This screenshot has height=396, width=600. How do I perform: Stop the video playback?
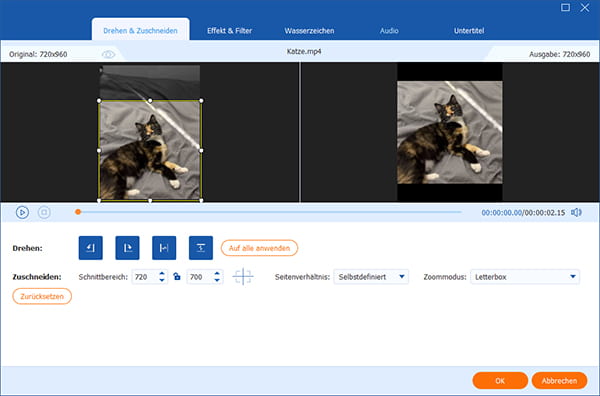pyautogui.click(x=44, y=212)
